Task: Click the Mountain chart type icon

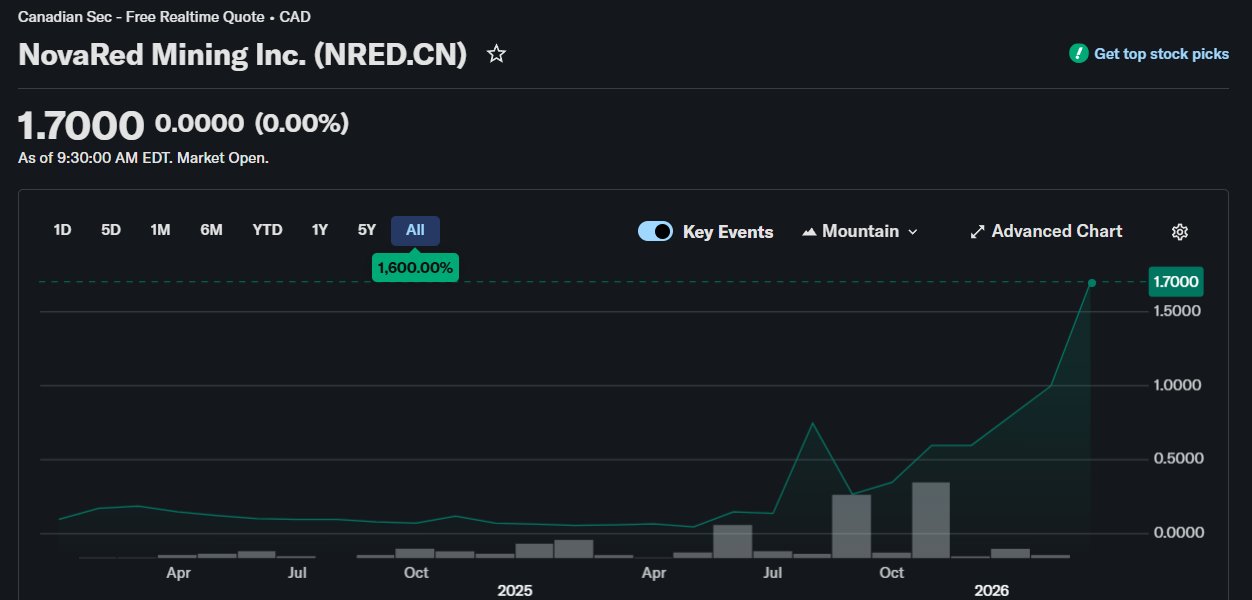Action: (x=810, y=232)
